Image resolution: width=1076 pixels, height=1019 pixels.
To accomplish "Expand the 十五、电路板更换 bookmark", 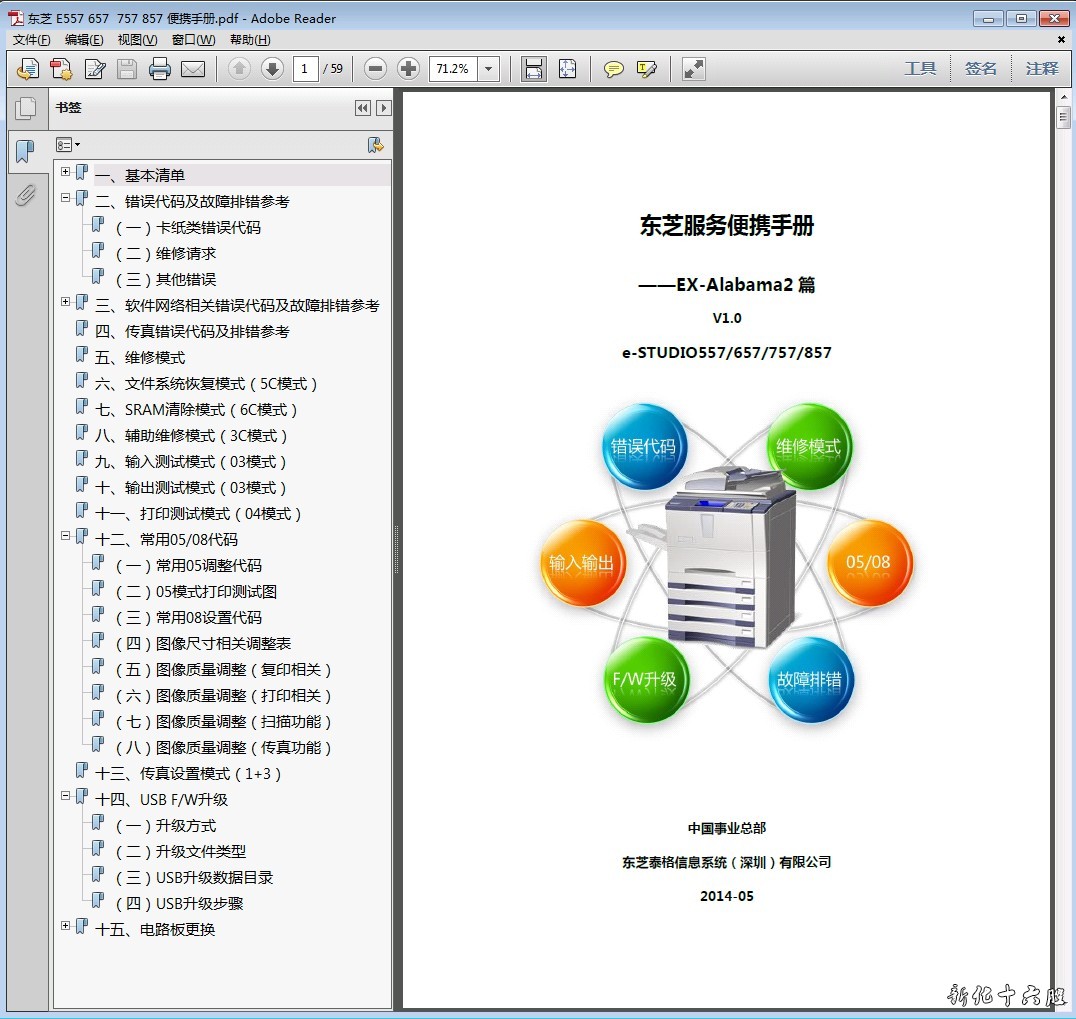I will [x=66, y=926].
